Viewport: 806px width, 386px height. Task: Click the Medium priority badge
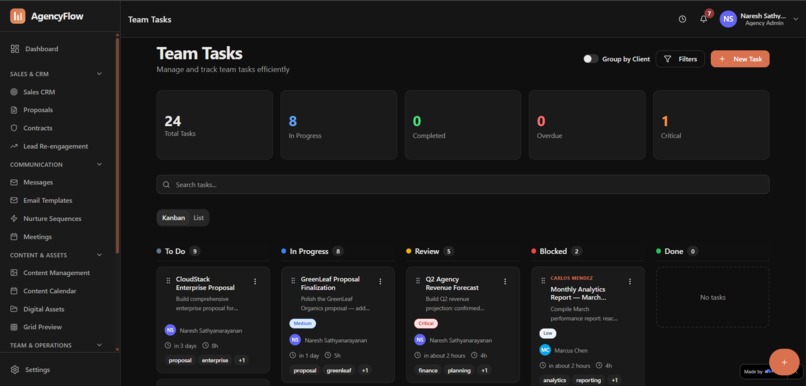click(x=303, y=324)
